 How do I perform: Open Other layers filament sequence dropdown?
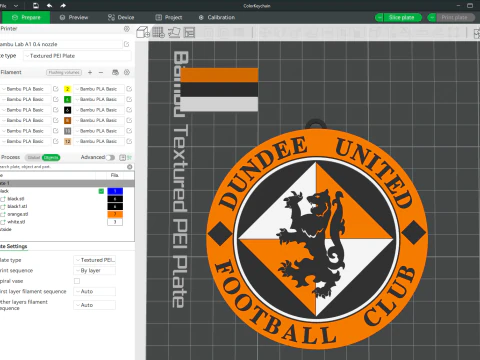pyautogui.click(x=95, y=305)
